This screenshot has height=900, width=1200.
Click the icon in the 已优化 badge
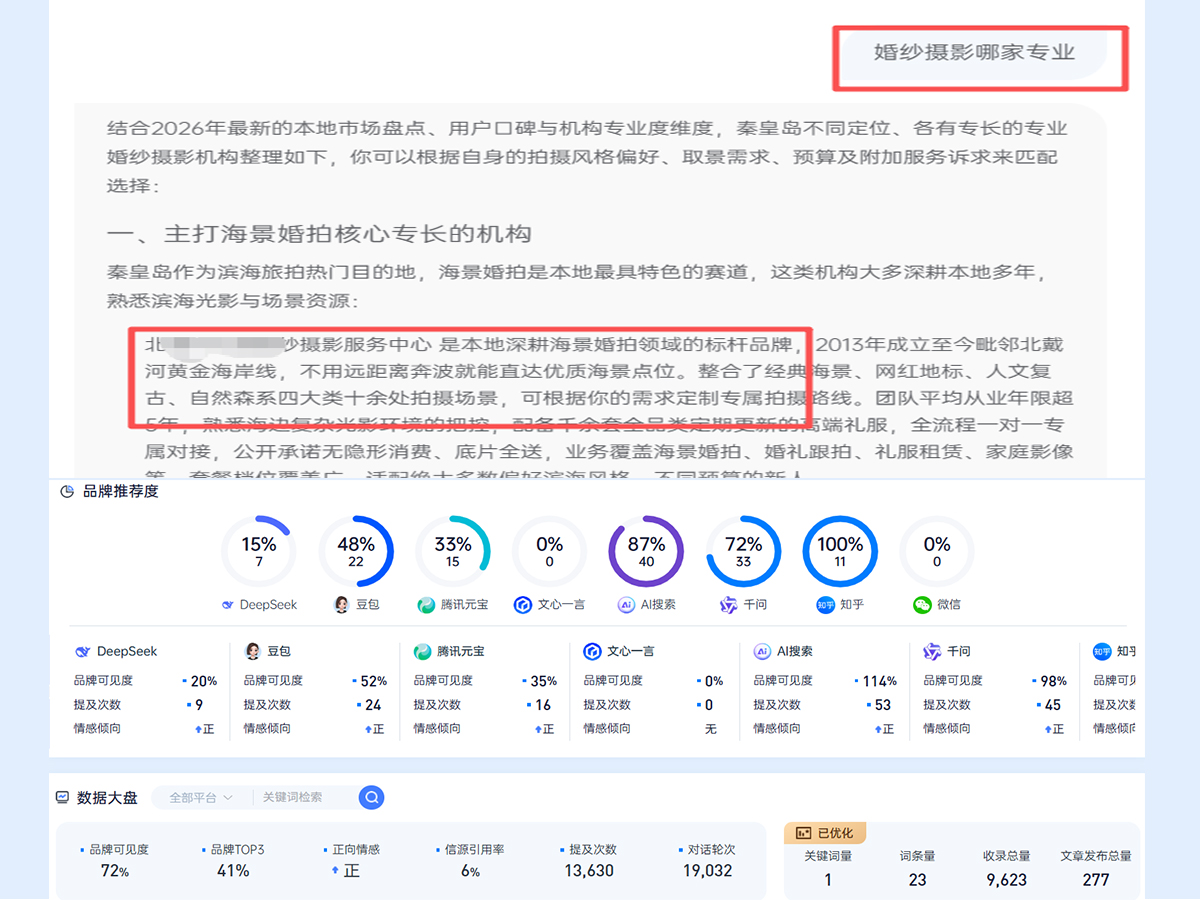pyautogui.click(x=802, y=833)
